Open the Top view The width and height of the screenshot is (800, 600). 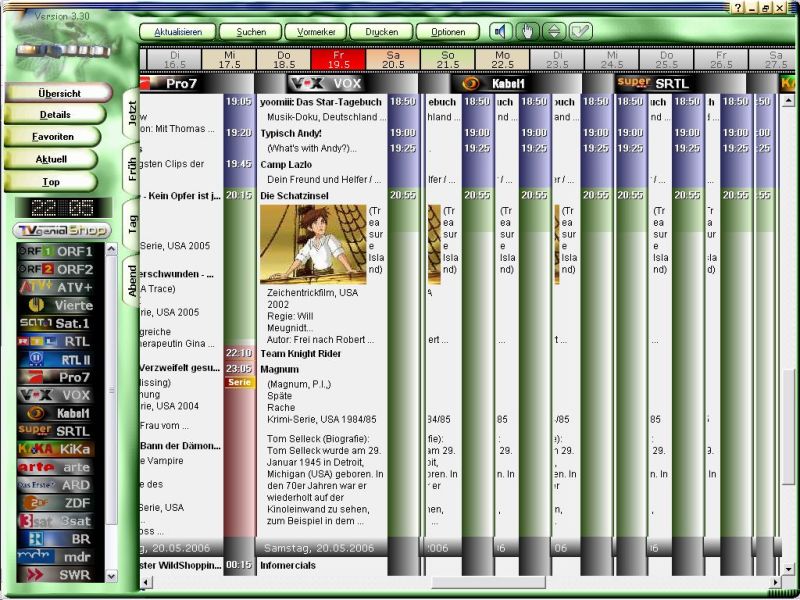pyautogui.click(x=51, y=182)
